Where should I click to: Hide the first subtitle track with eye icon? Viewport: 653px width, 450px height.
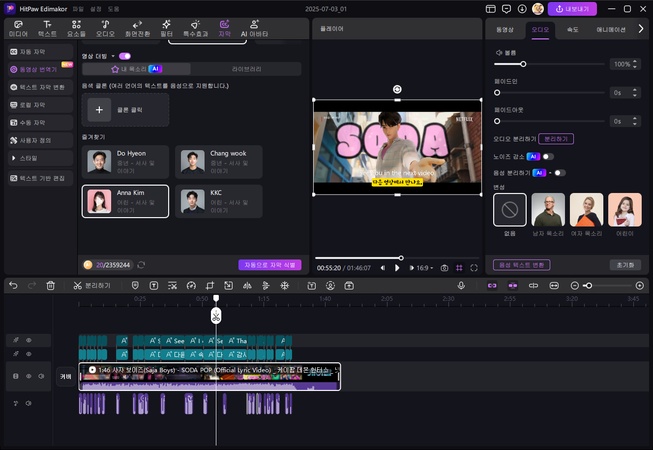(x=29, y=340)
